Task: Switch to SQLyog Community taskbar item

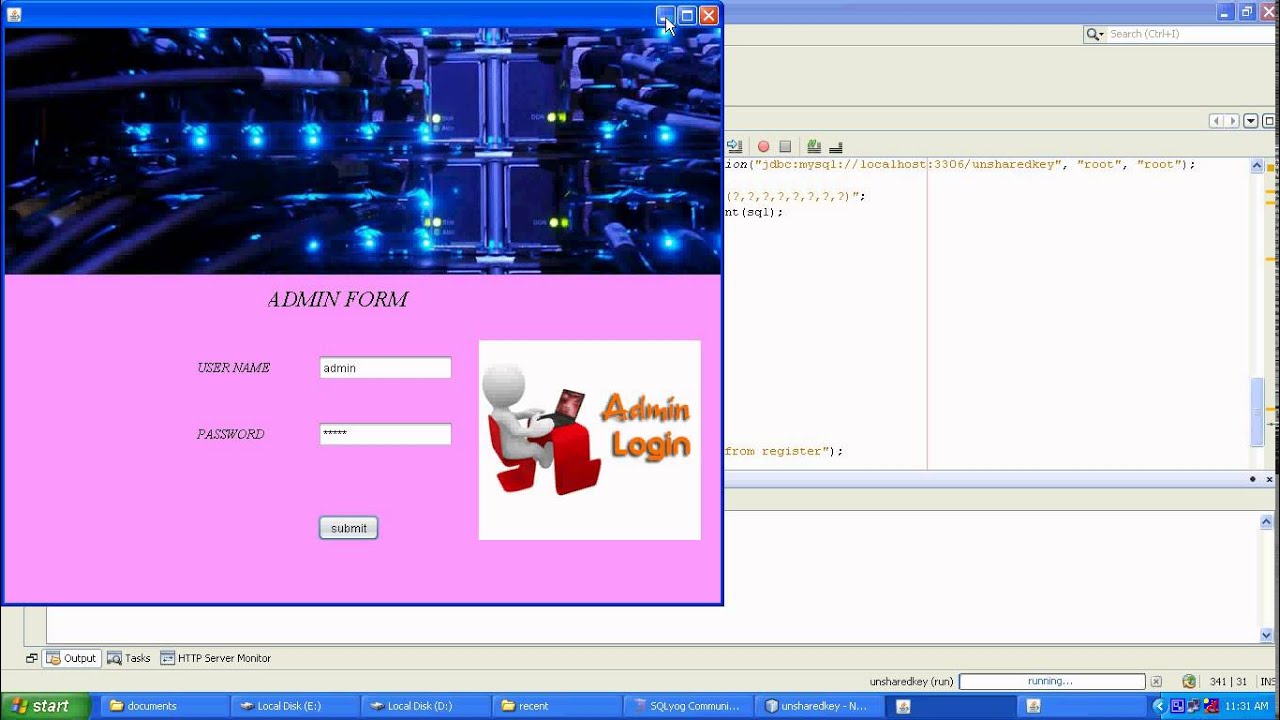Action: (x=686, y=706)
